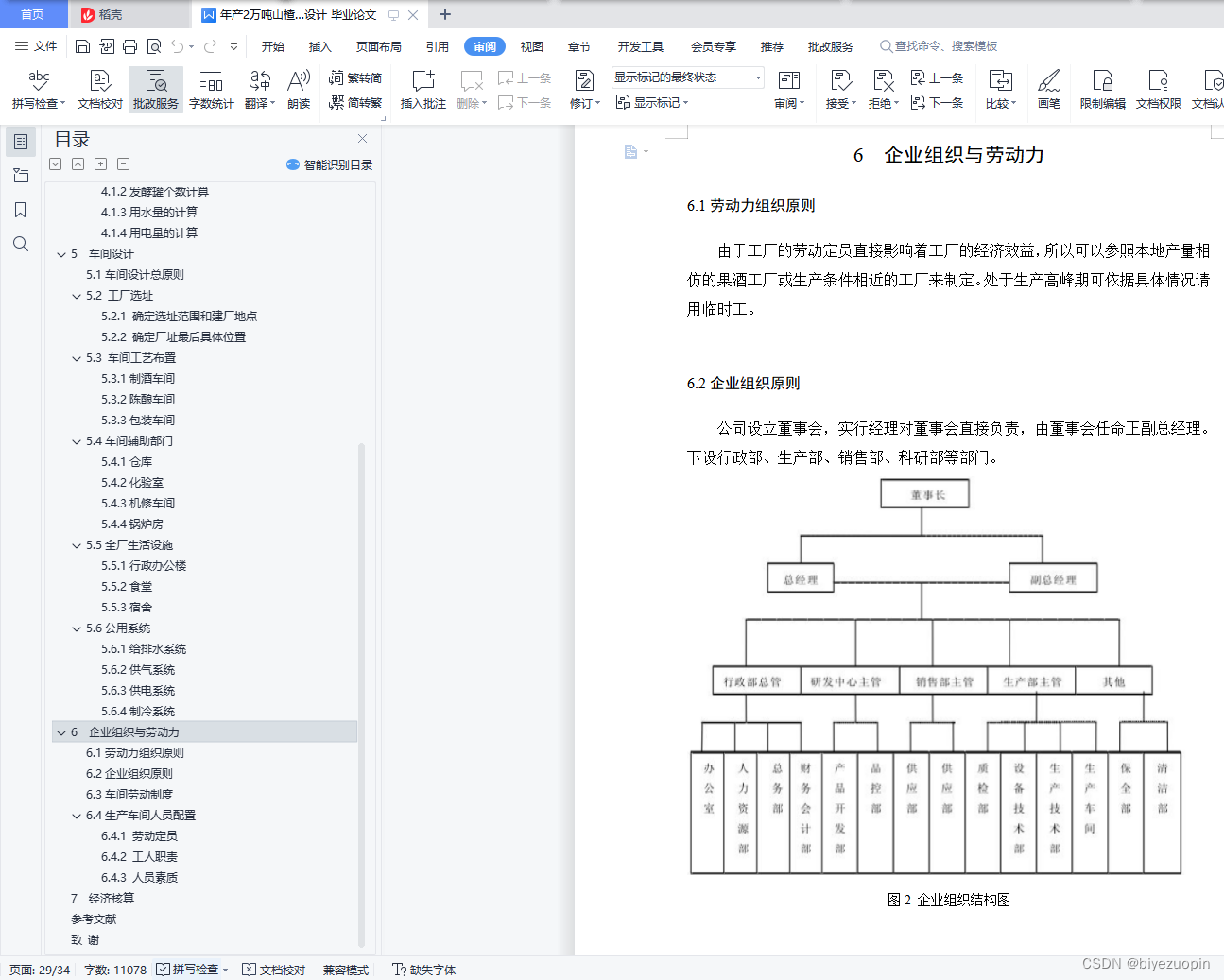Reject the tracked change
The image size is (1224, 980).
point(884,90)
